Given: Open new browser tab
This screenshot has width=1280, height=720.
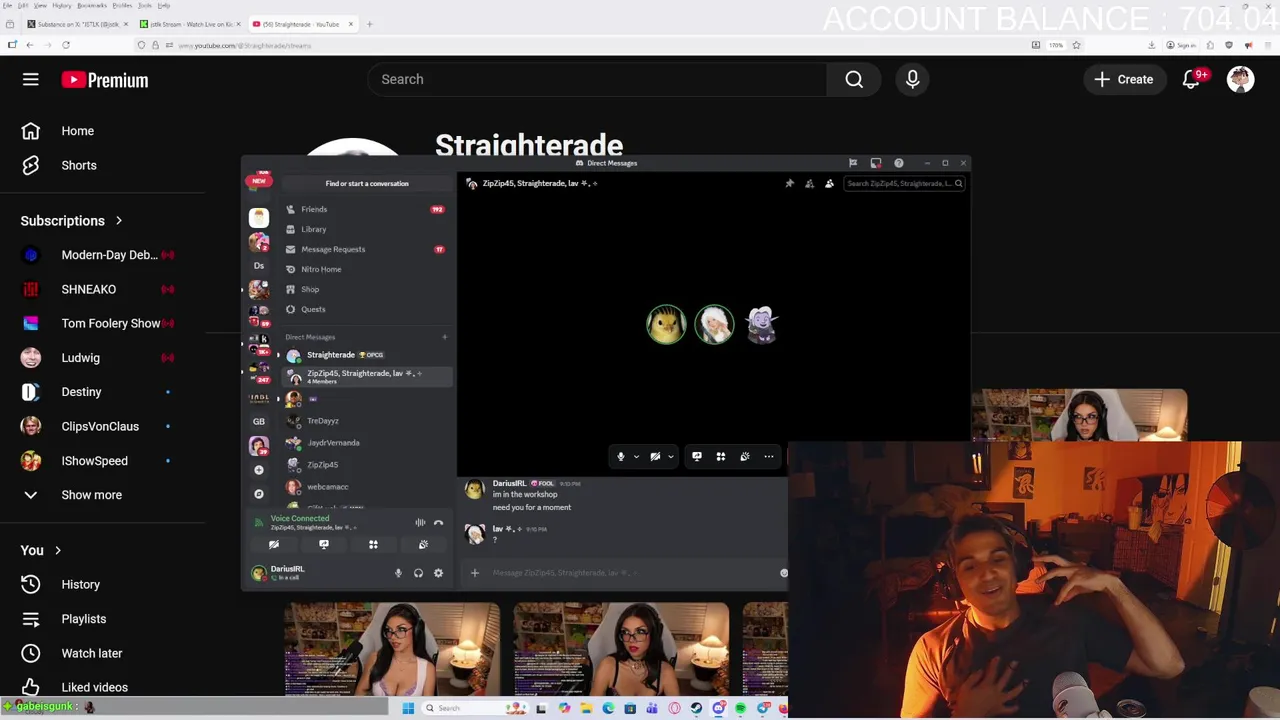Looking at the screenshot, I should [x=369, y=24].
